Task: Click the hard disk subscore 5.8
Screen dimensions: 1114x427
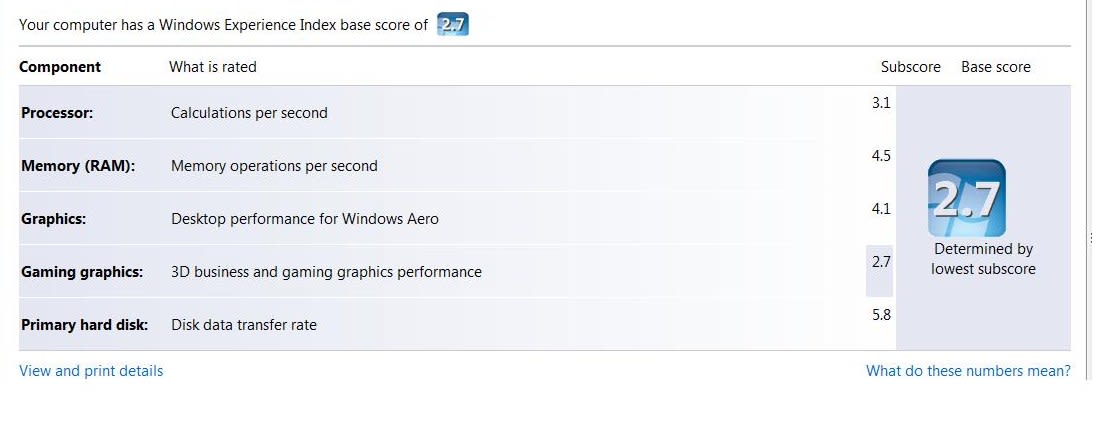Action: [881, 315]
